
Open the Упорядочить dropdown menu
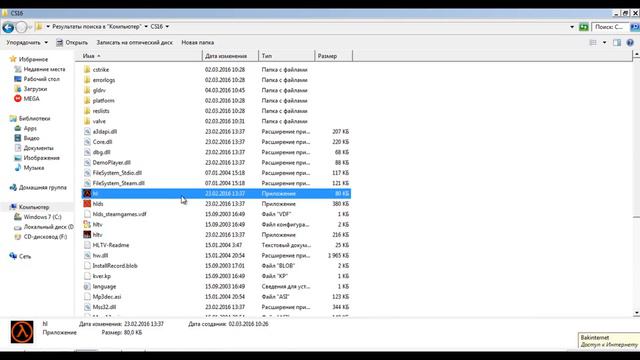[x=27, y=42]
